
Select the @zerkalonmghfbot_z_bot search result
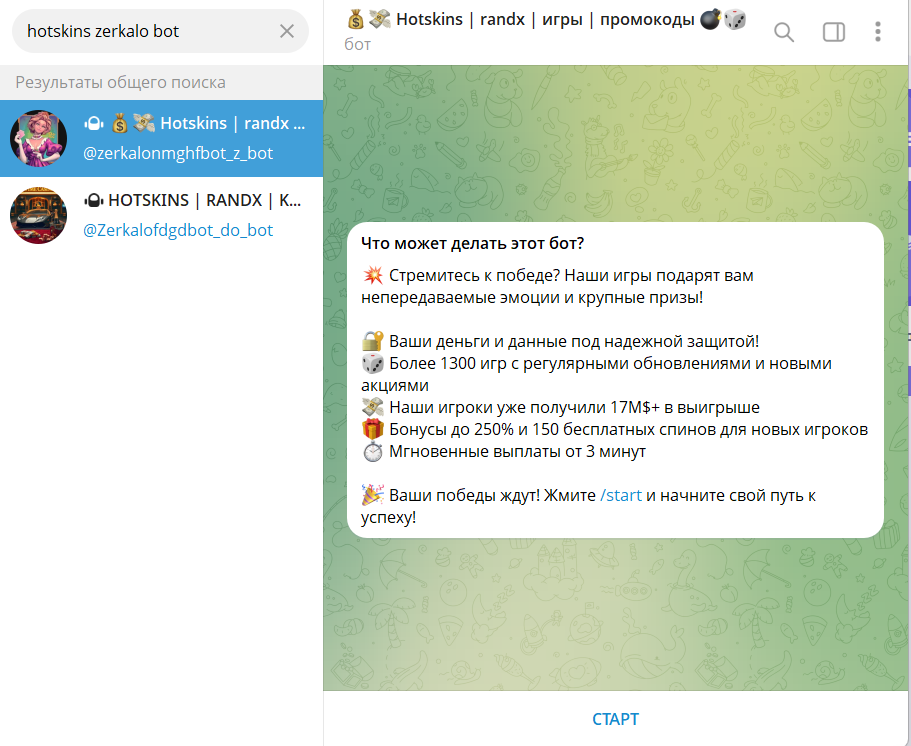point(178,153)
